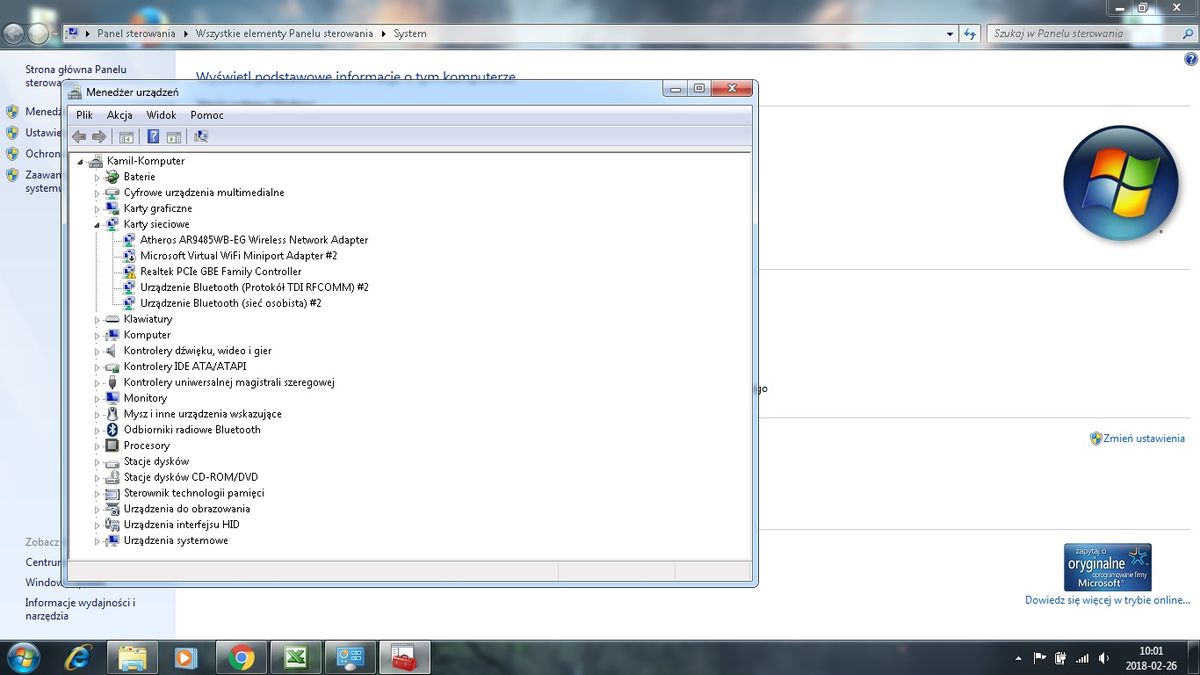
Task: Expand the Karty graficzne category
Action: (x=97, y=209)
